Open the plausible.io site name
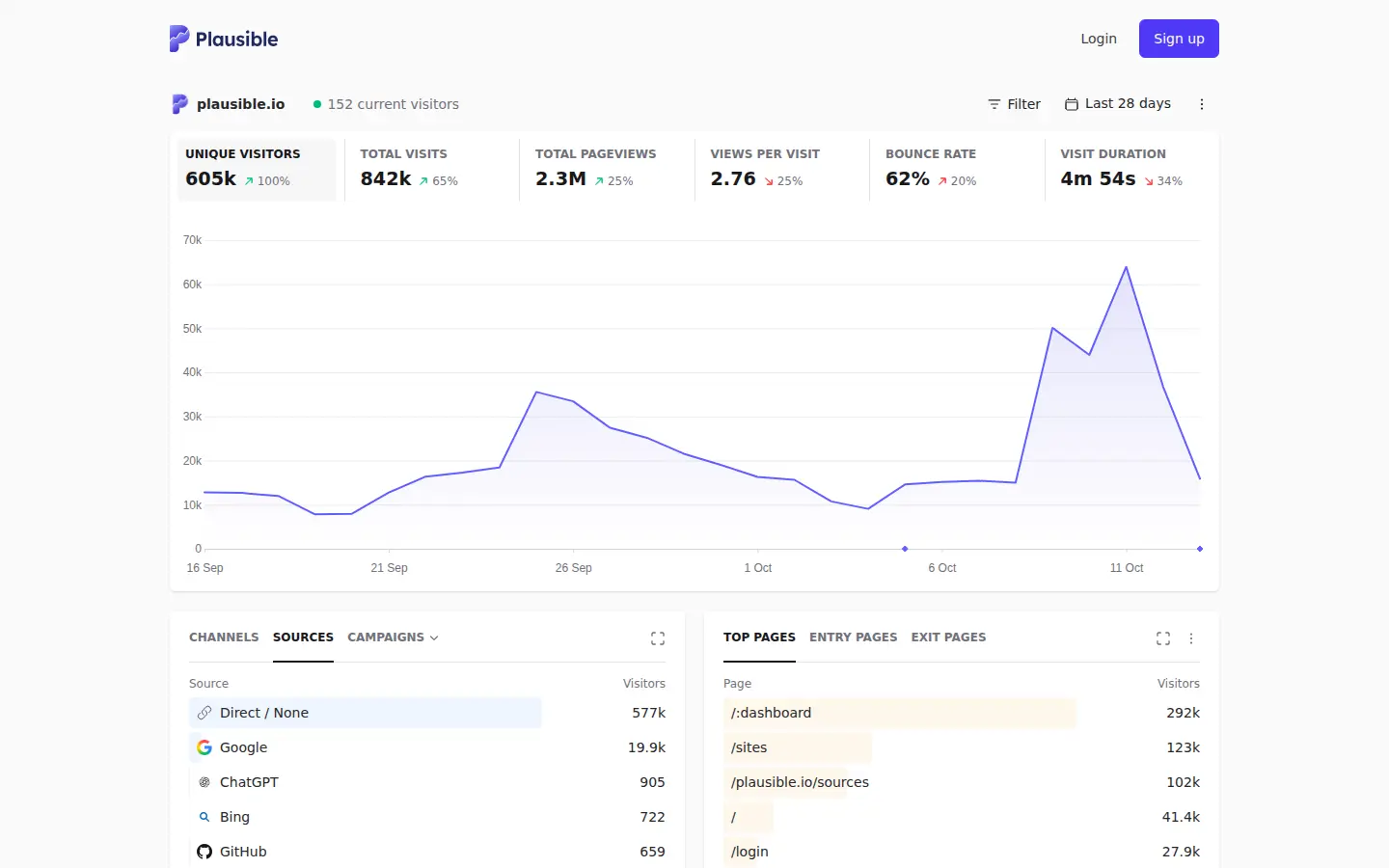Viewport: 1389px width, 868px height. point(241,104)
